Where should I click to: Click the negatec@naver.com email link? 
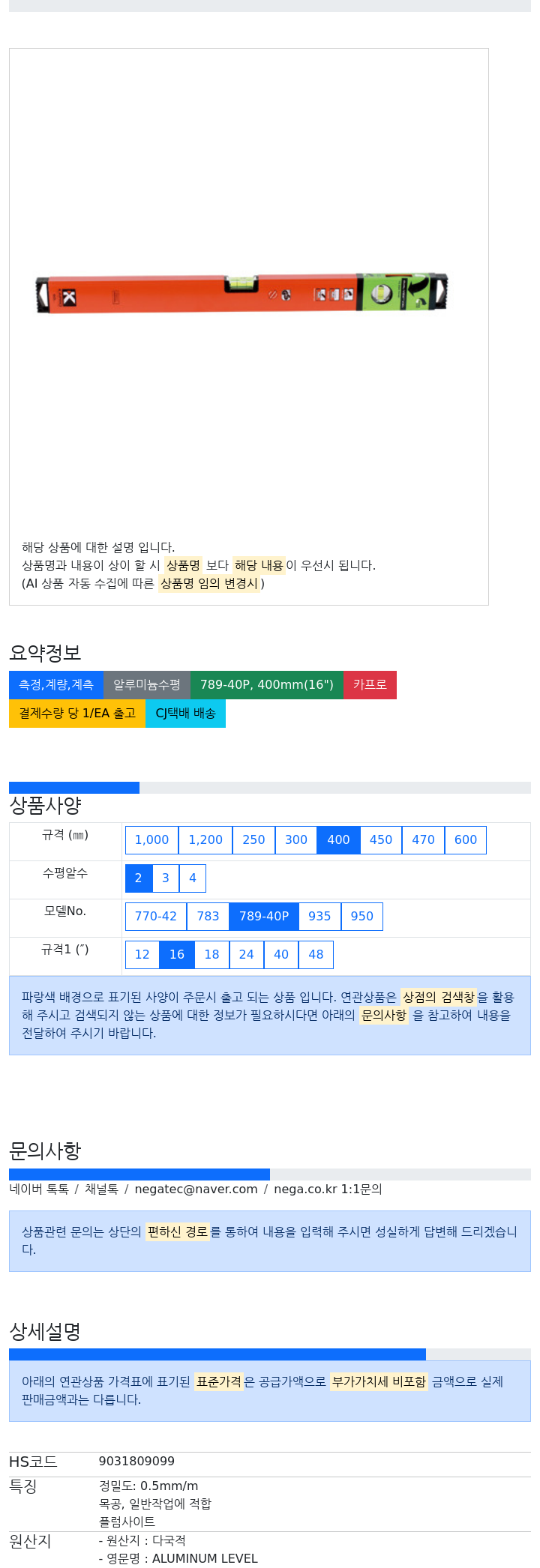coord(196,1189)
